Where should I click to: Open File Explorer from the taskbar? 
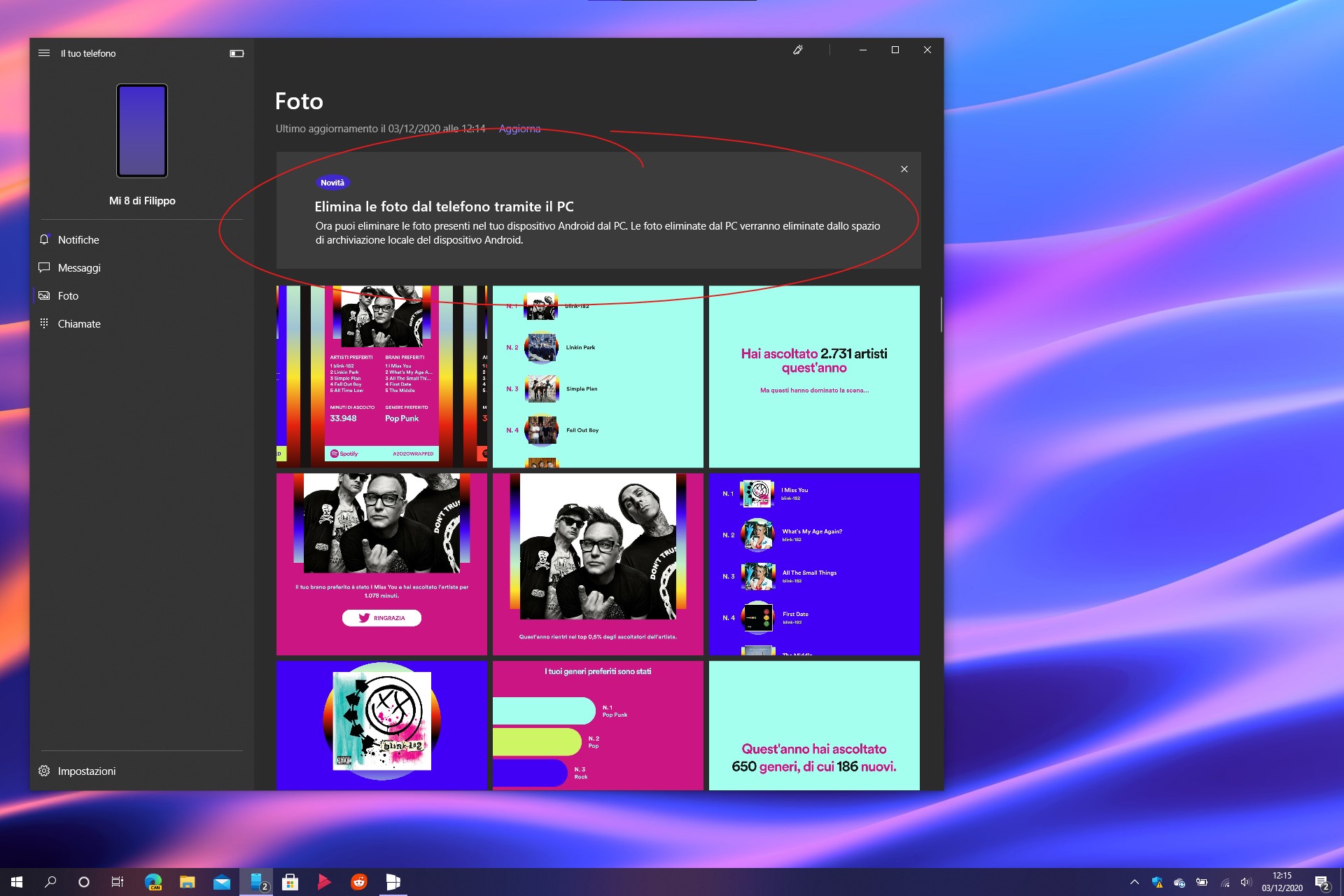pyautogui.click(x=187, y=882)
